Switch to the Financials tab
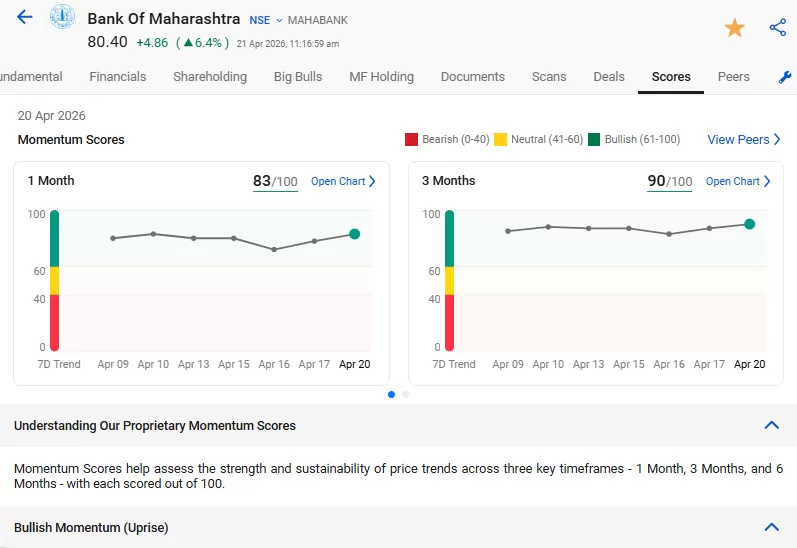This screenshot has width=797, height=548. coord(118,77)
